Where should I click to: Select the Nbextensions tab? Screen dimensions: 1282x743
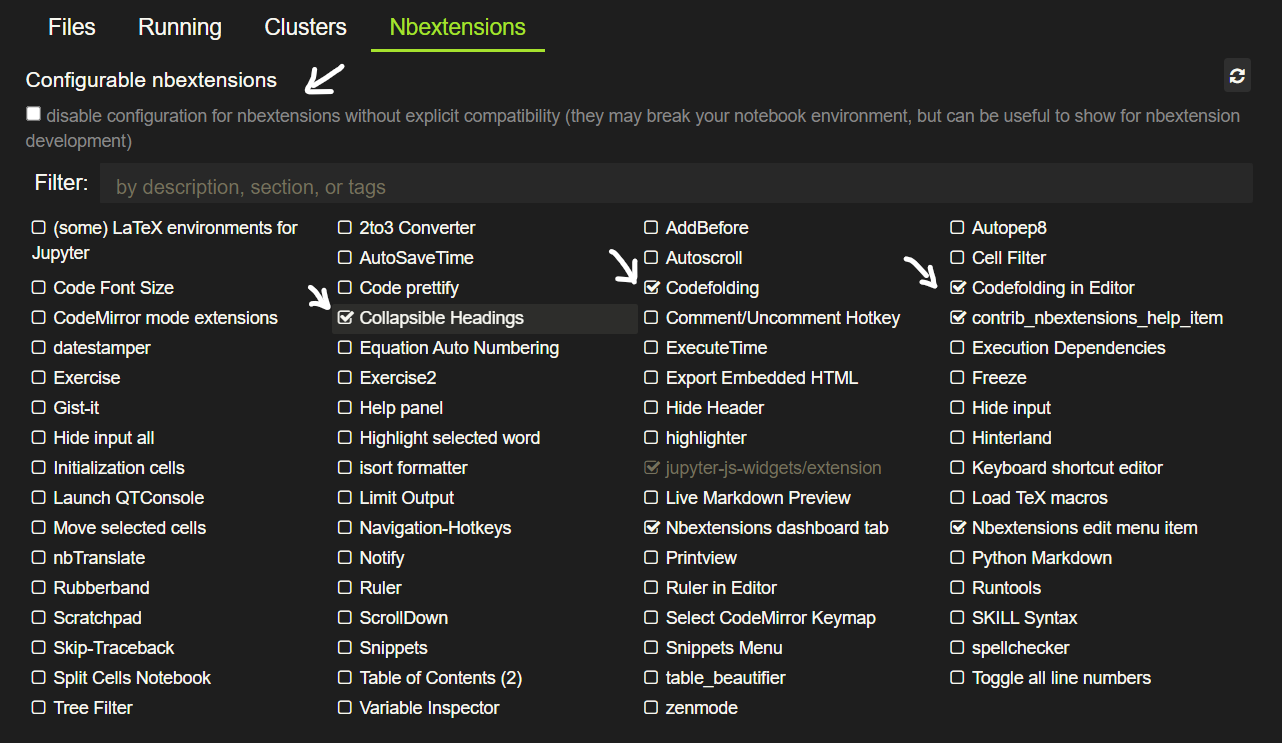pyautogui.click(x=457, y=27)
